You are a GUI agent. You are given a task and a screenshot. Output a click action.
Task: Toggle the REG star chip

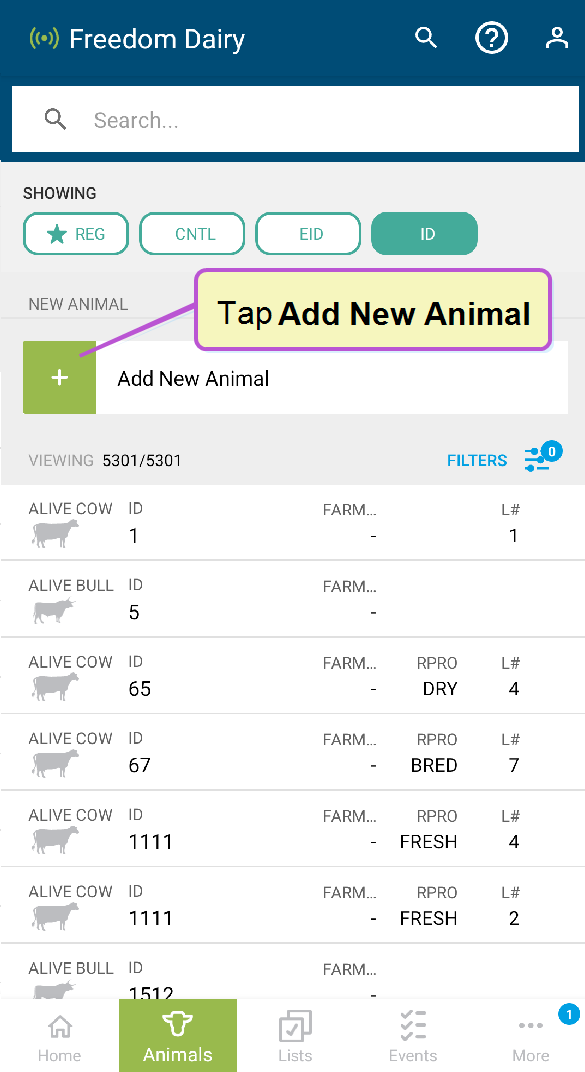pyautogui.click(x=76, y=234)
